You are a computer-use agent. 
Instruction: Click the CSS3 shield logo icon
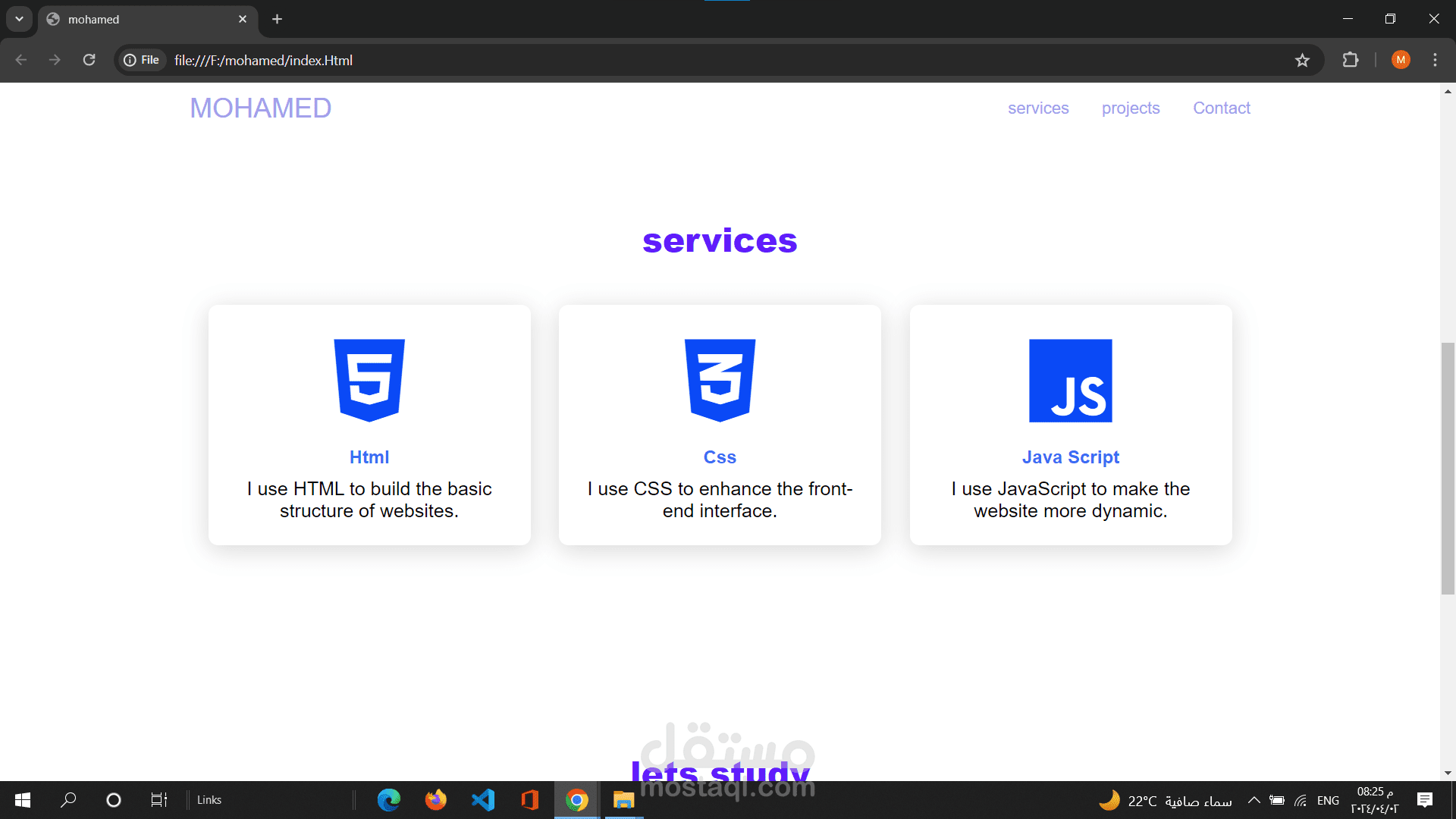720,380
